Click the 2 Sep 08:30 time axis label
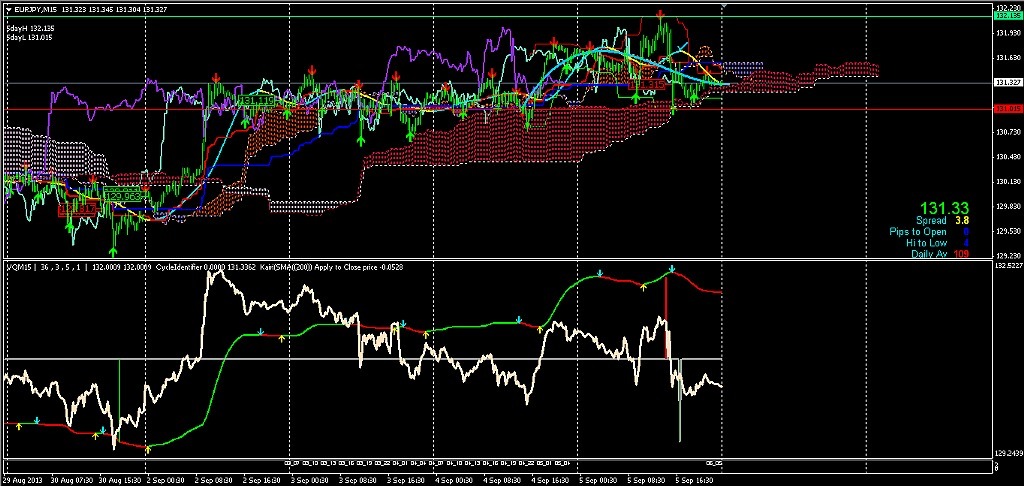Image resolution: width=1024 pixels, height=486 pixels. (216, 479)
